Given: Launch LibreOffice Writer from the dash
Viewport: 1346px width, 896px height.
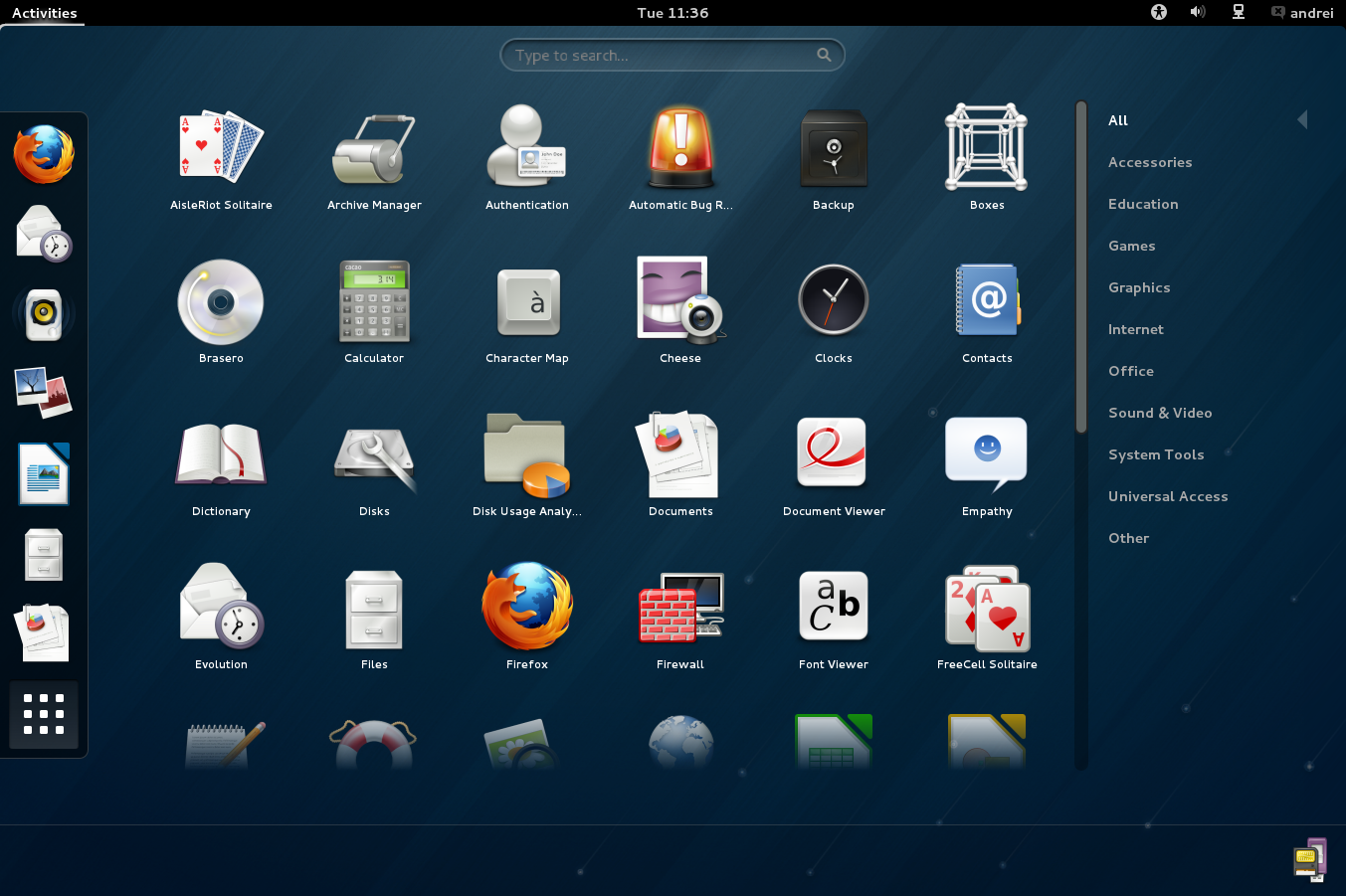Looking at the screenshot, I should point(44,473).
